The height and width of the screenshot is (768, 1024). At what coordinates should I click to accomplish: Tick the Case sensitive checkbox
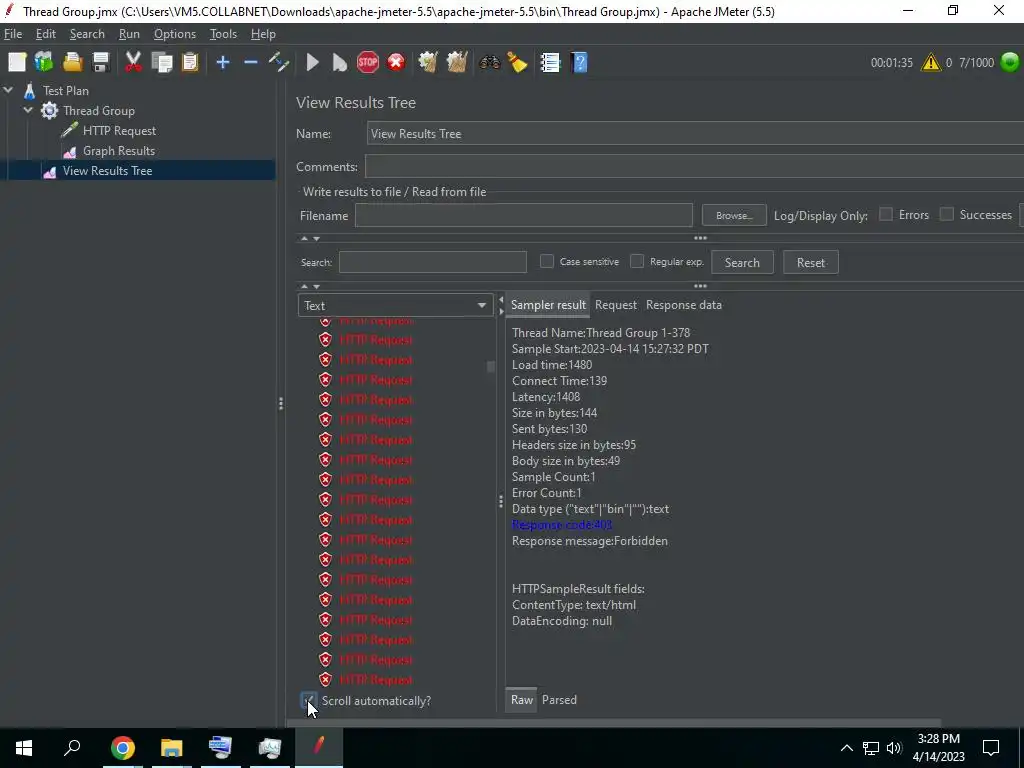pyautogui.click(x=547, y=261)
